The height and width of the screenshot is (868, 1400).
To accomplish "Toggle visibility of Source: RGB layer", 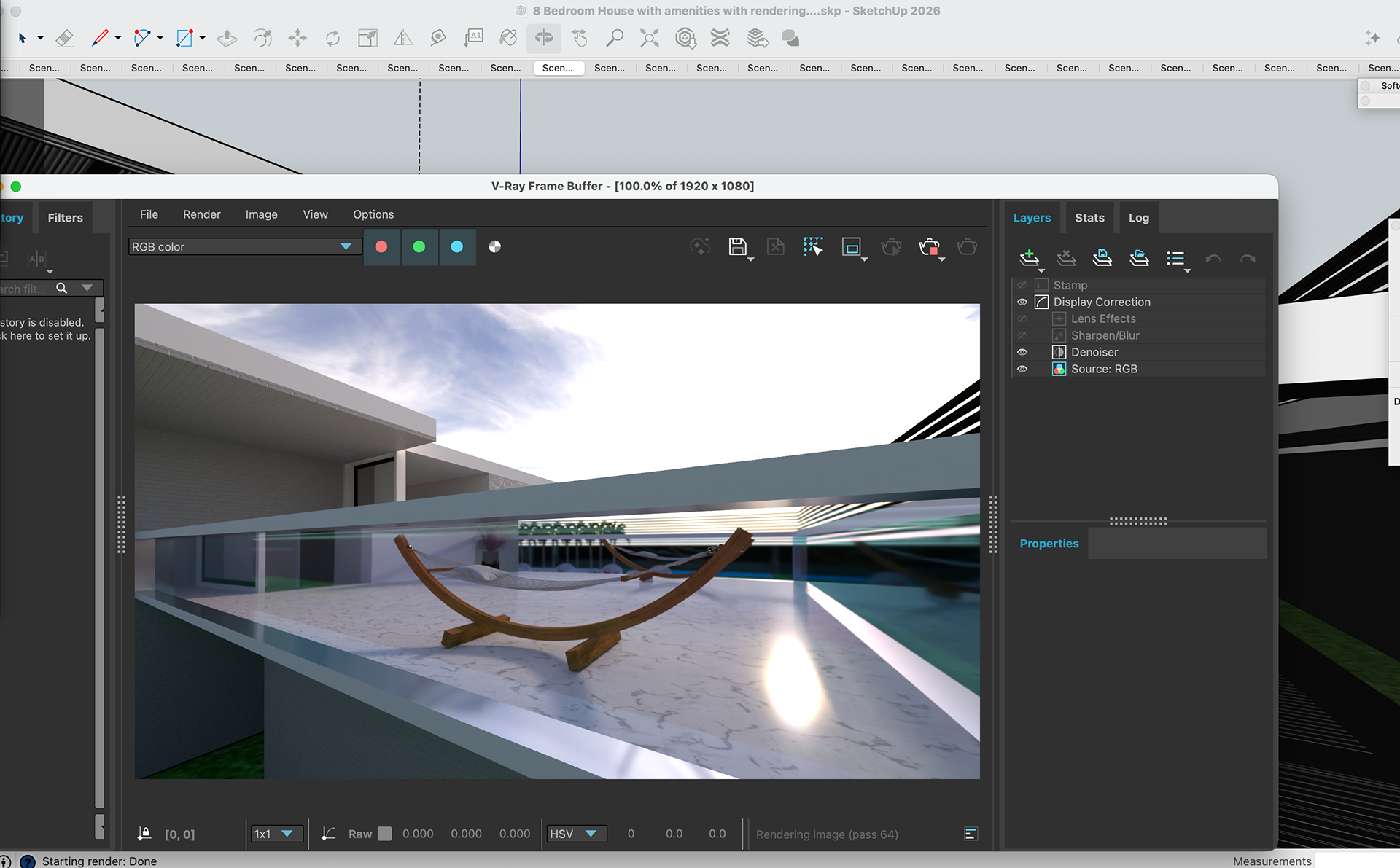I will [x=1022, y=369].
